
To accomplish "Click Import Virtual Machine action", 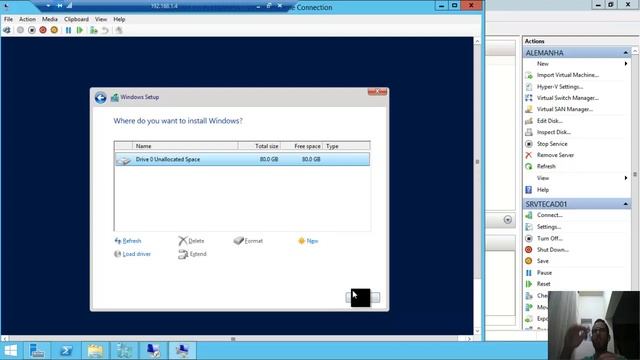I will 568,75.
